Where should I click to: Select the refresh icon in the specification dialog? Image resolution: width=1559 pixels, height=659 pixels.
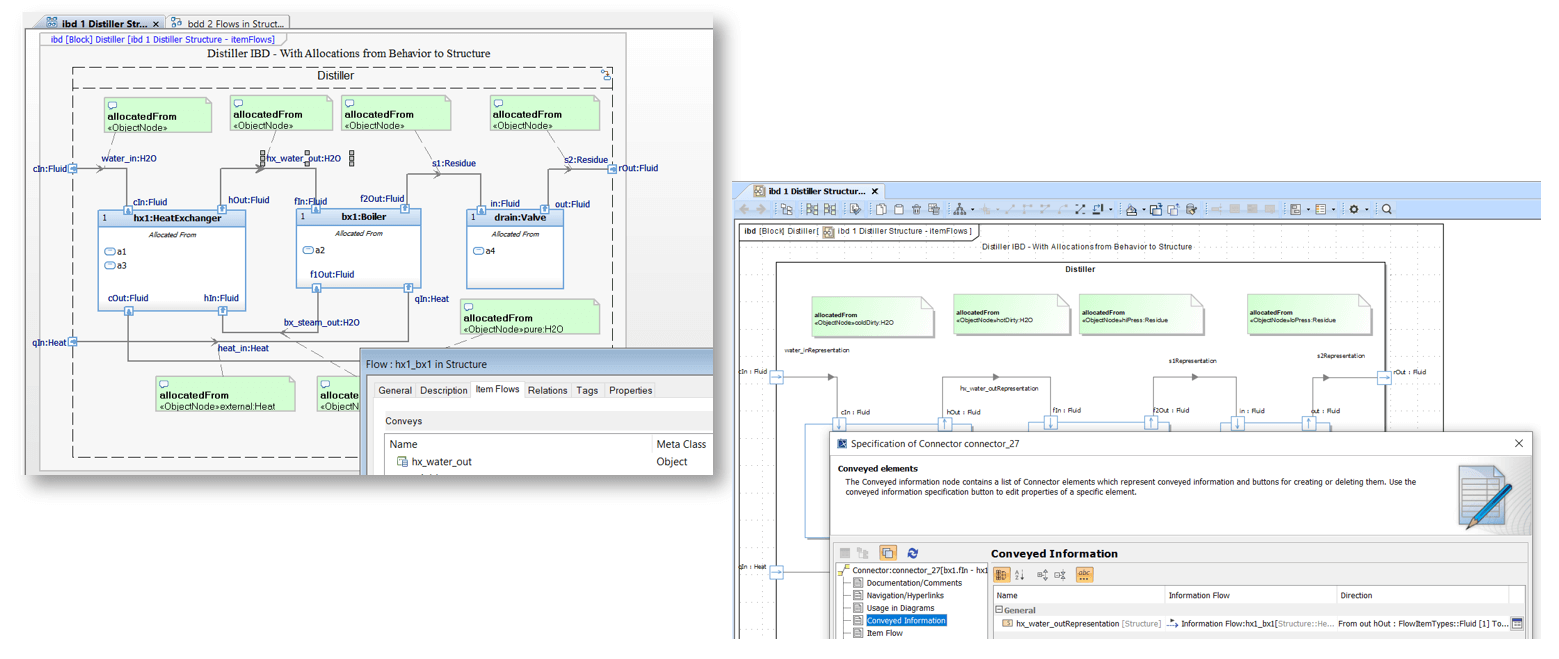(x=912, y=553)
